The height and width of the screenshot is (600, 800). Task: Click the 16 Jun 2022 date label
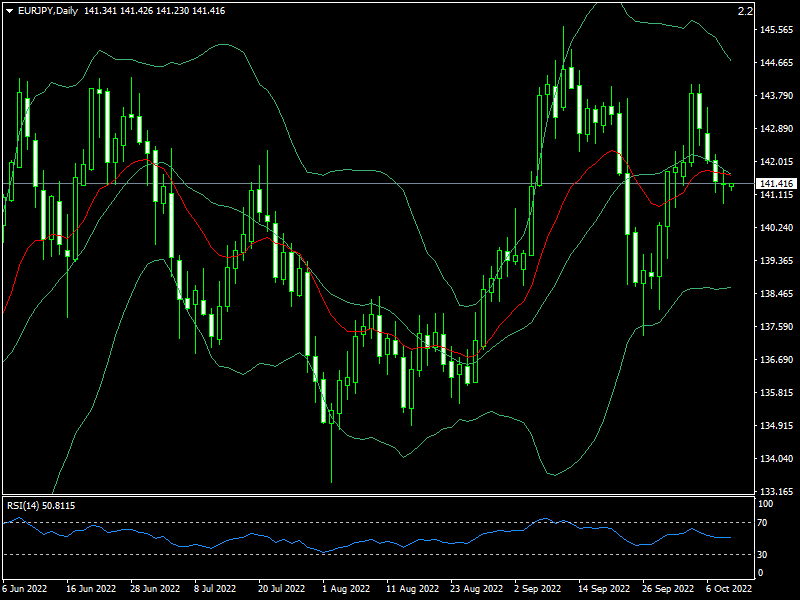pyautogui.click(x=91, y=589)
